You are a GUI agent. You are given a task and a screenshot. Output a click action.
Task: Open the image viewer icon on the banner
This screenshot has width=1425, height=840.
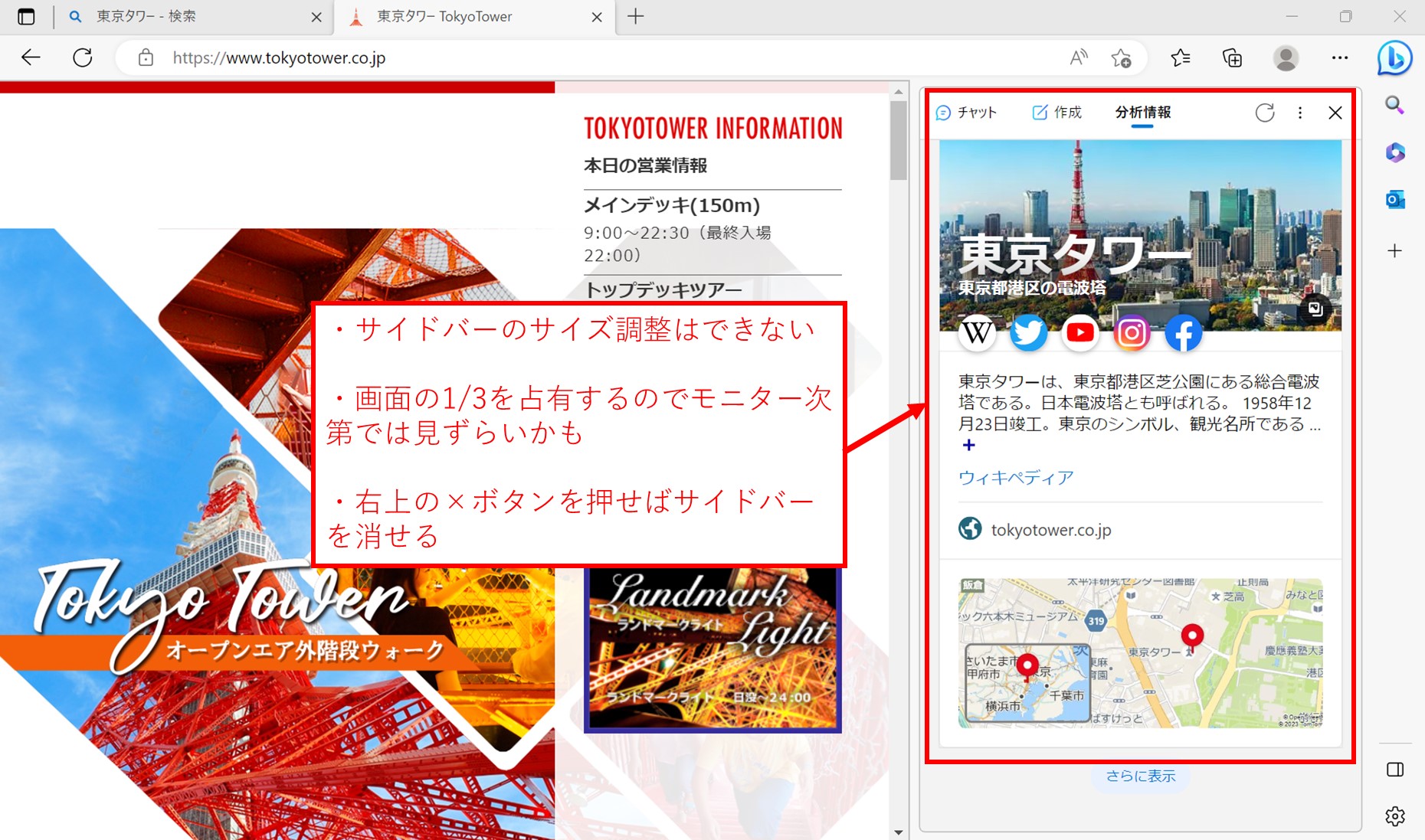click(x=1315, y=309)
